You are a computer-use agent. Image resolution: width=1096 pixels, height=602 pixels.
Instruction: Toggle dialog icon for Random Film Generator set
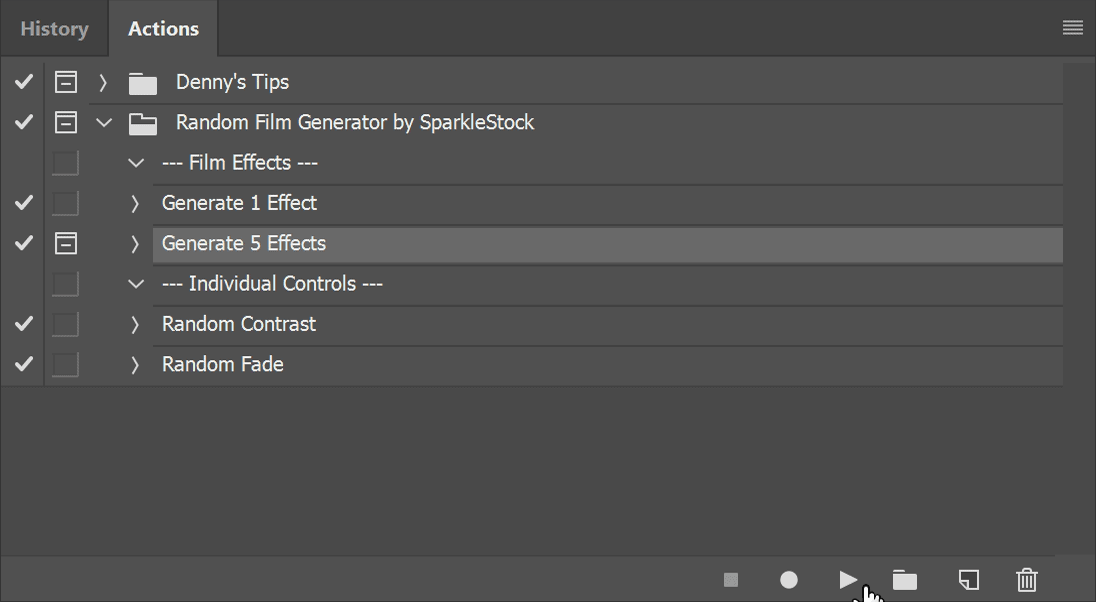point(66,122)
